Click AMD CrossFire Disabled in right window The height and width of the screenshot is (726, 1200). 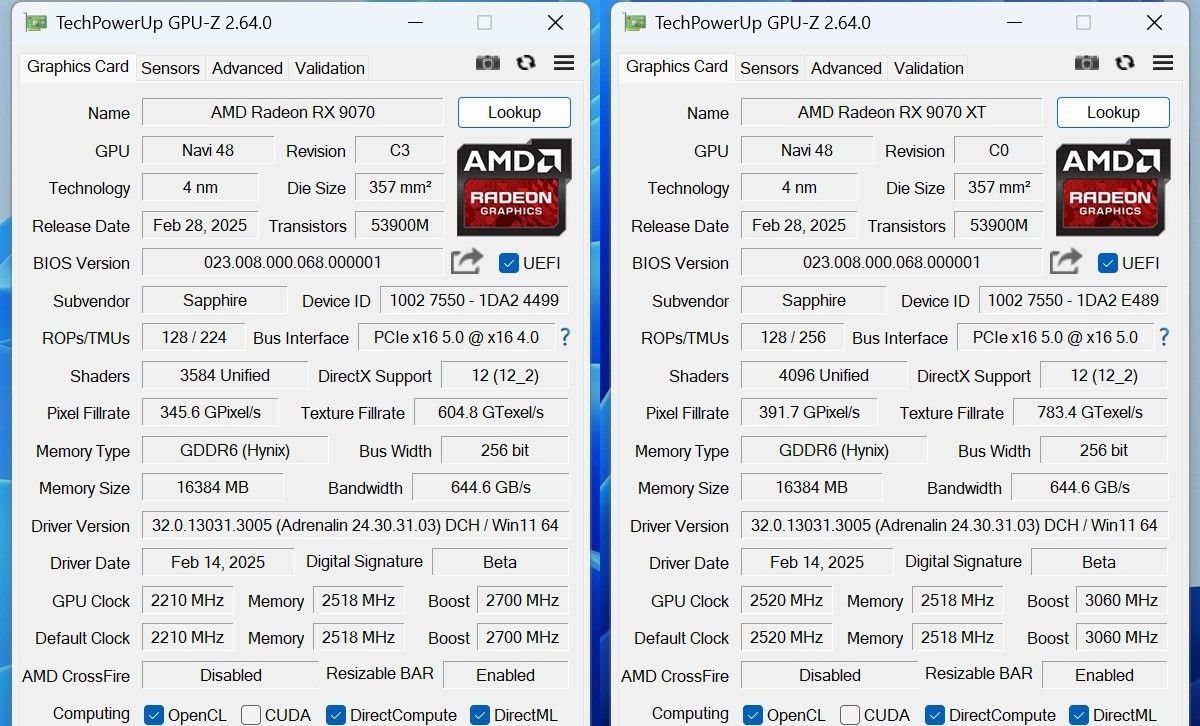pyautogui.click(x=829, y=675)
